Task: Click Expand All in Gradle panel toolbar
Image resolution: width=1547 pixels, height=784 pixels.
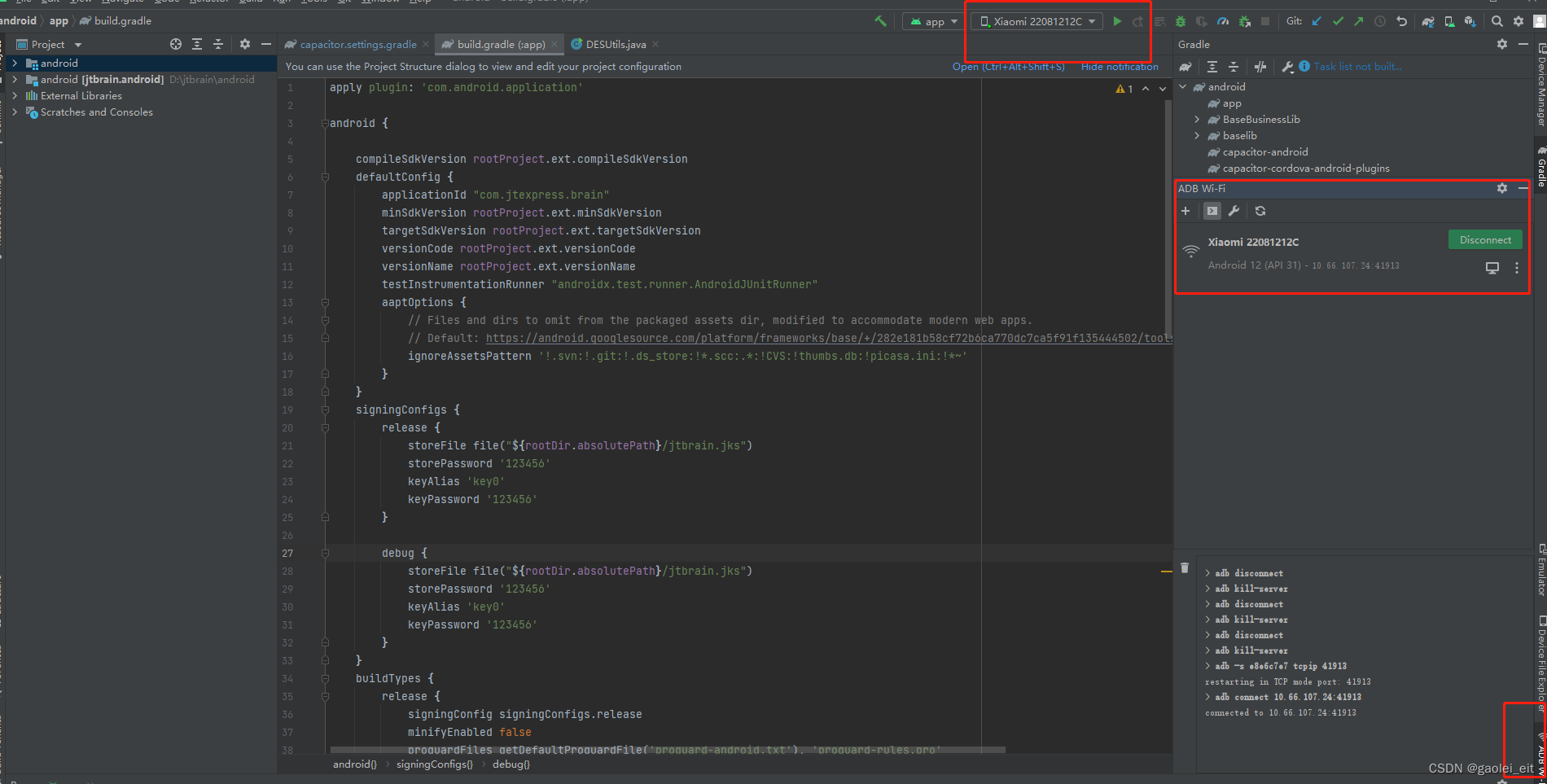Action: (1212, 67)
